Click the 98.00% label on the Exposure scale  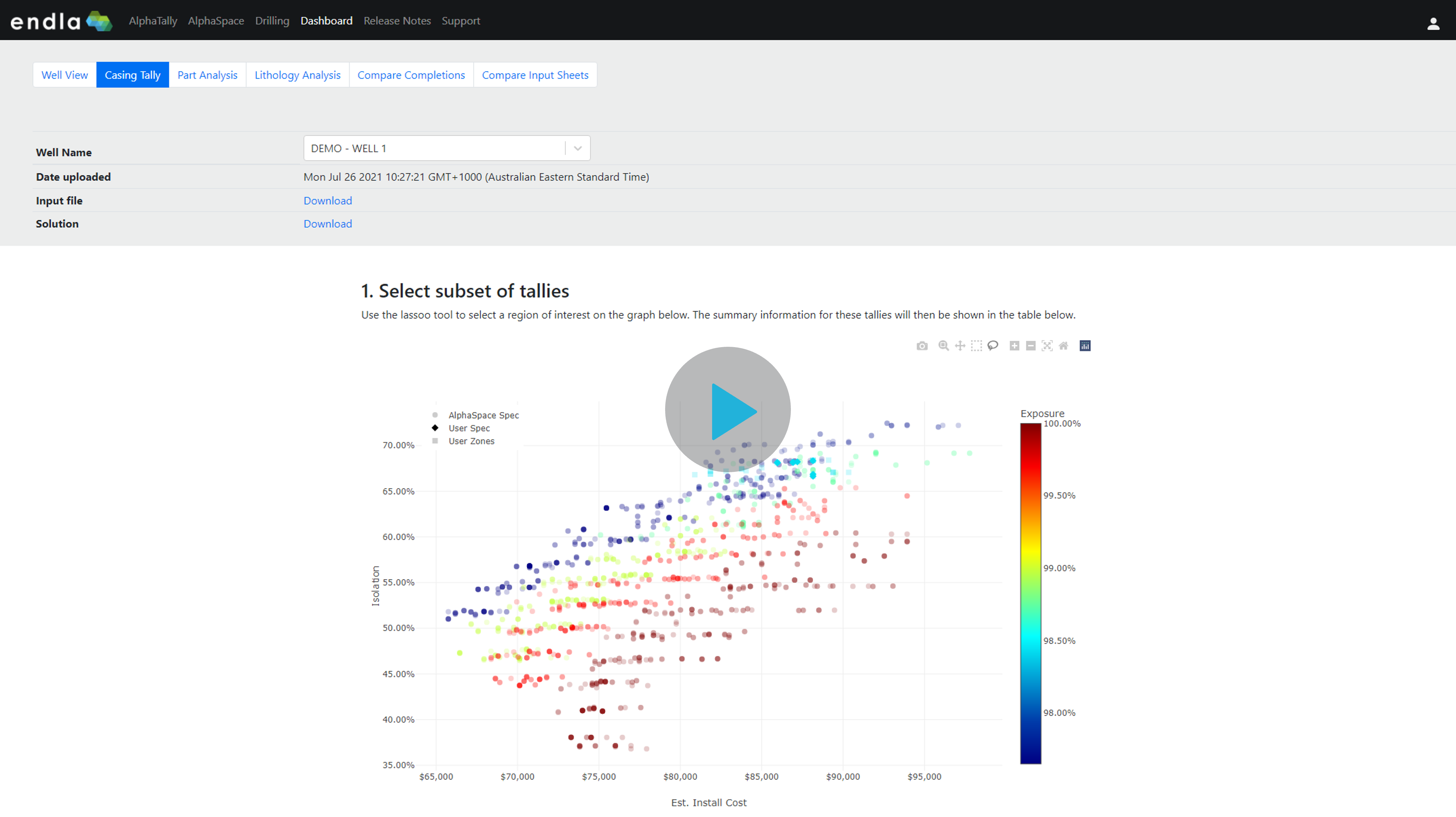1059,712
